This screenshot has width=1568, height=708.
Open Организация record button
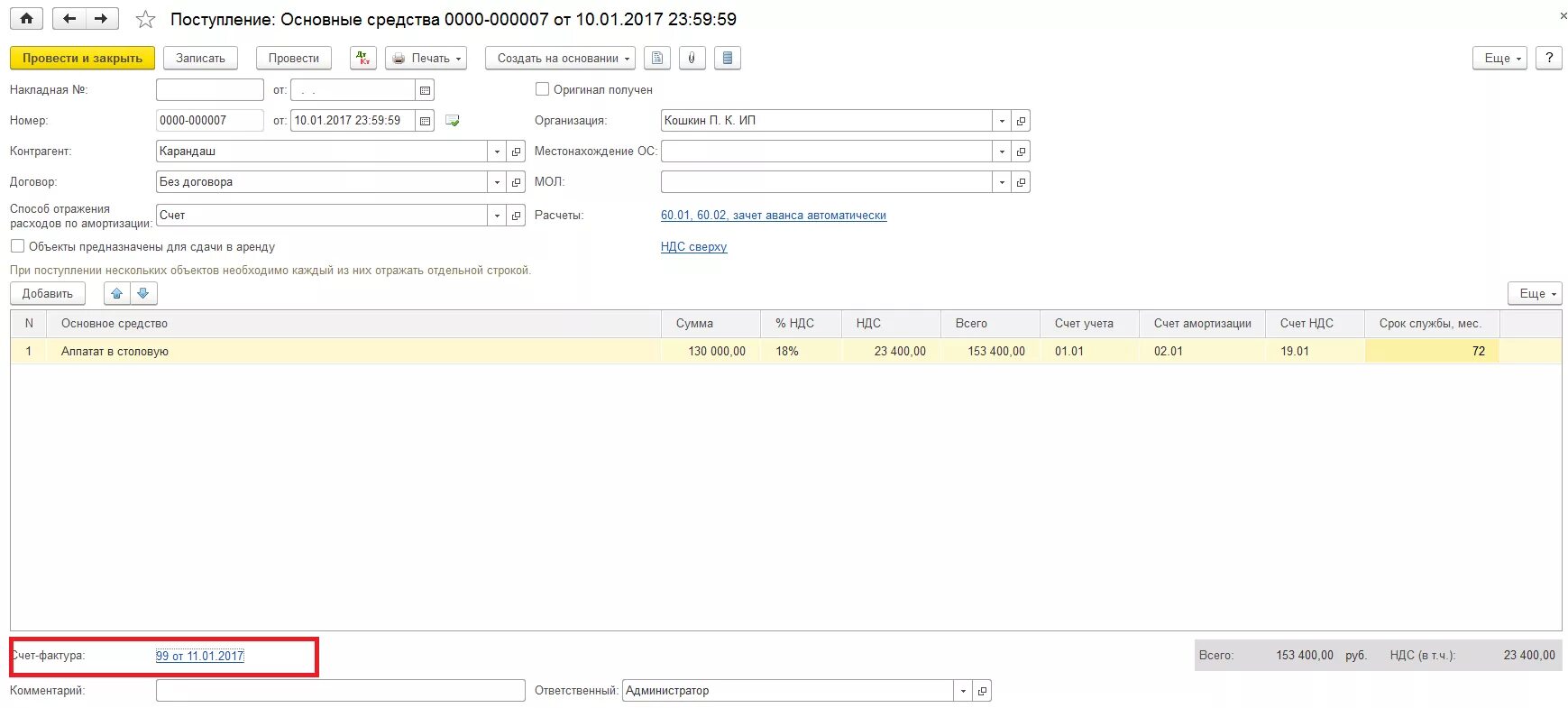[x=1021, y=121]
